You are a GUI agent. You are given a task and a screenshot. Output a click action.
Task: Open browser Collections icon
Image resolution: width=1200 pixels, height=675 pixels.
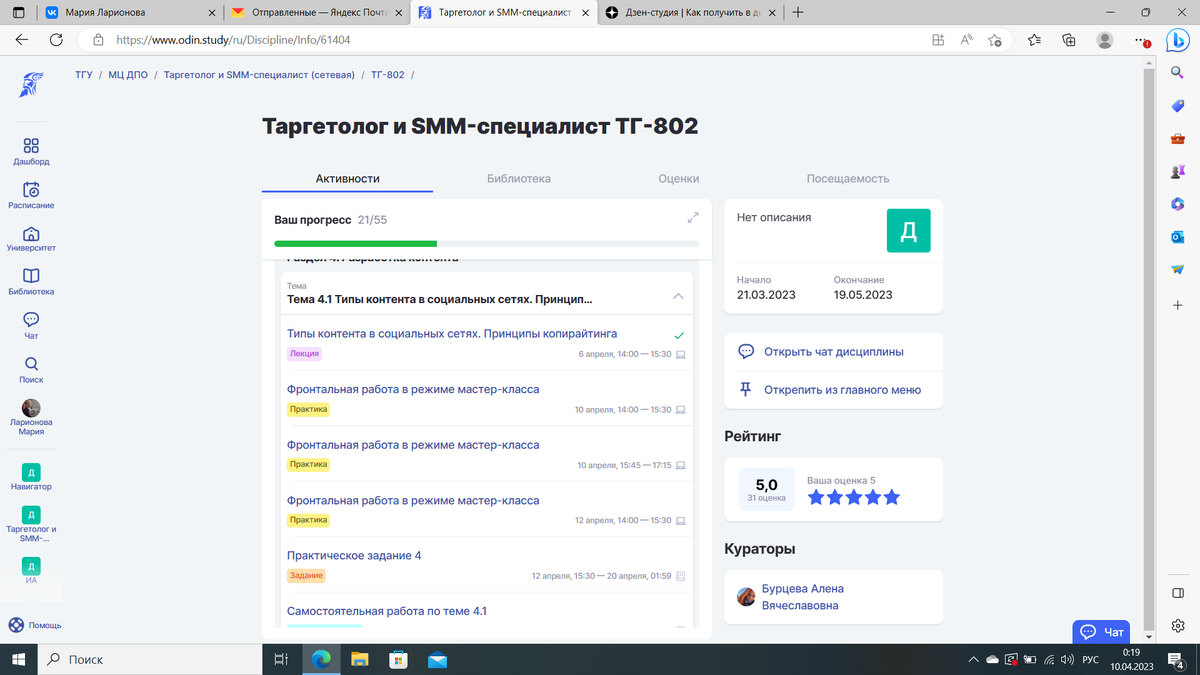[1069, 40]
